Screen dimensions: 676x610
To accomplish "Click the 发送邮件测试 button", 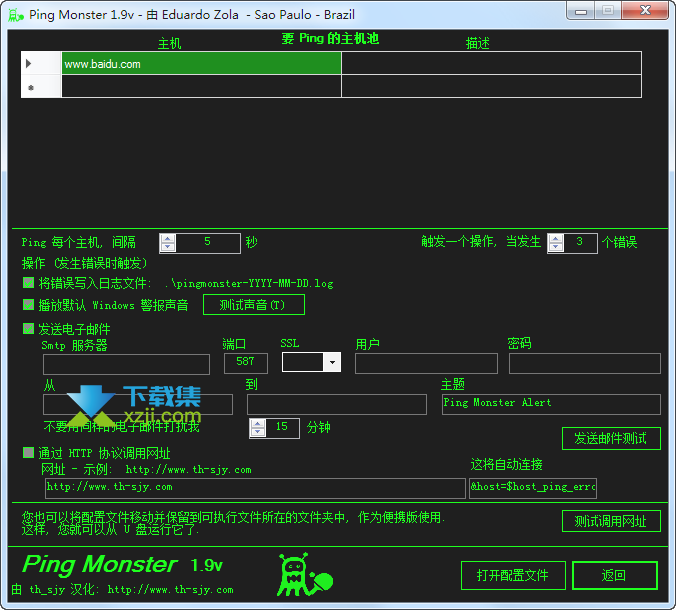I will 611,438.
